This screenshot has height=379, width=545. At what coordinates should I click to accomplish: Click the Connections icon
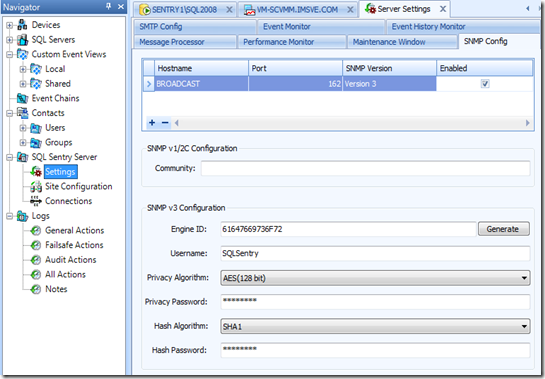[36, 201]
